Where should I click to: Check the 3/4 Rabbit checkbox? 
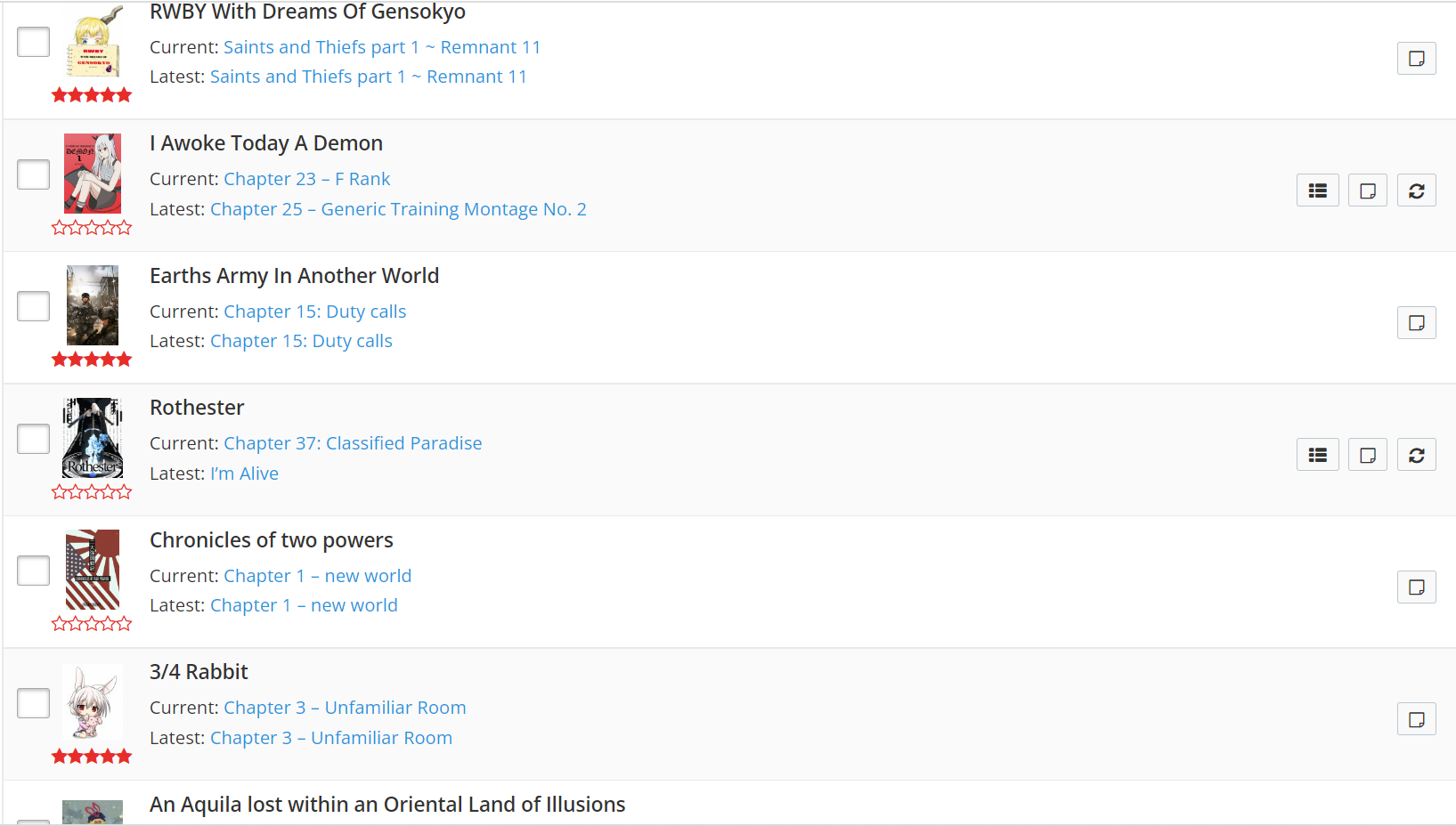(x=34, y=703)
